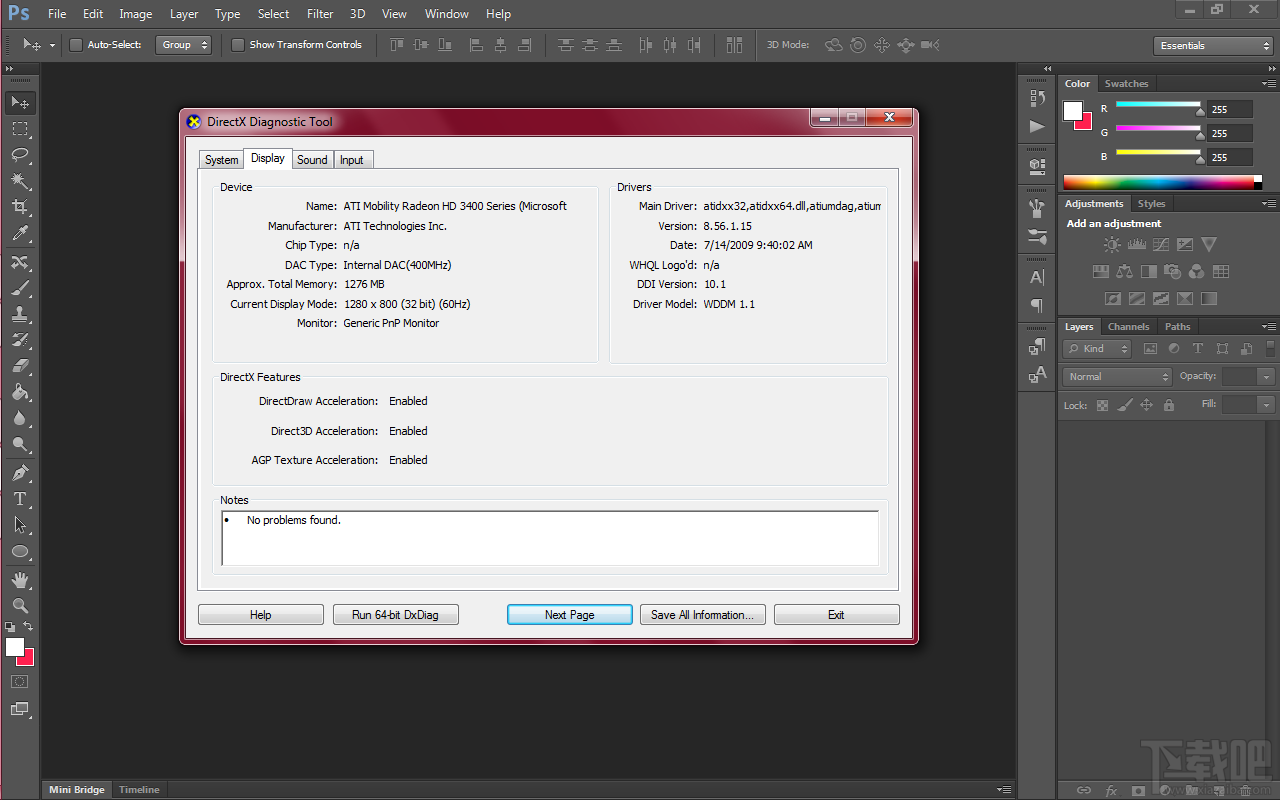
Task: Switch to the Channels tab
Action: click(1128, 326)
